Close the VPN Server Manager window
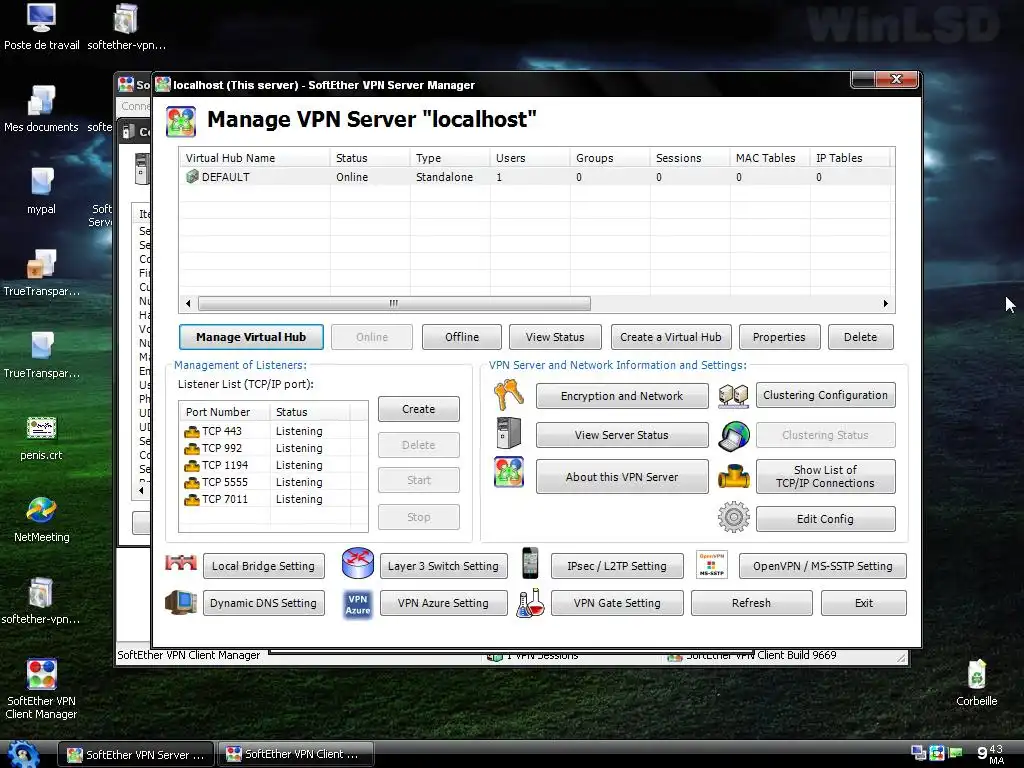The image size is (1024, 768). point(897,79)
